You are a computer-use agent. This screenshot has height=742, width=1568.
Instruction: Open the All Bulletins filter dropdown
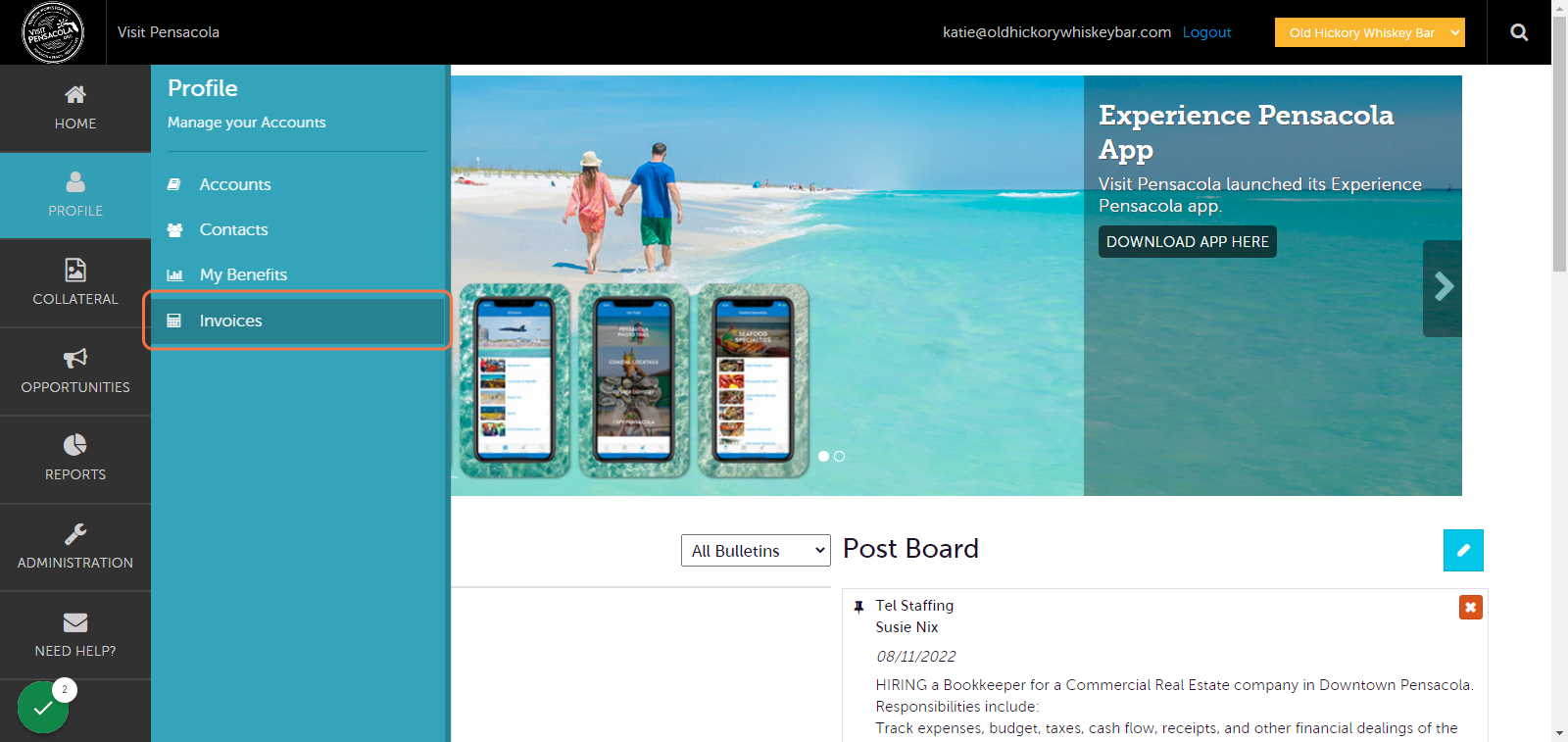pos(756,551)
